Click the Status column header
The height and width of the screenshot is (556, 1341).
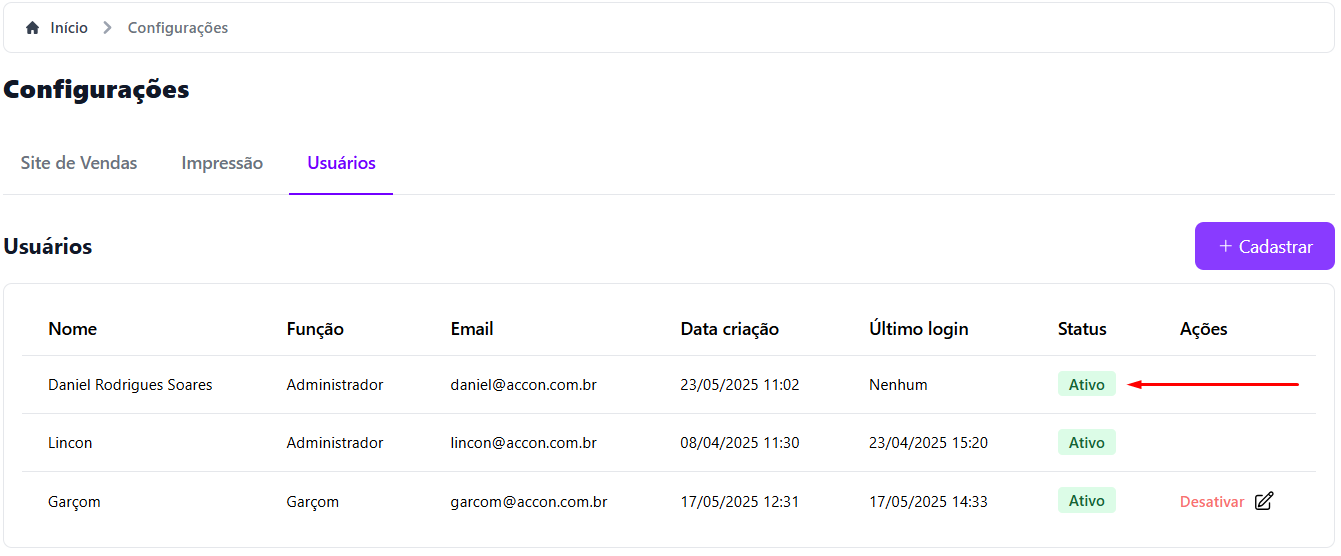click(1082, 329)
